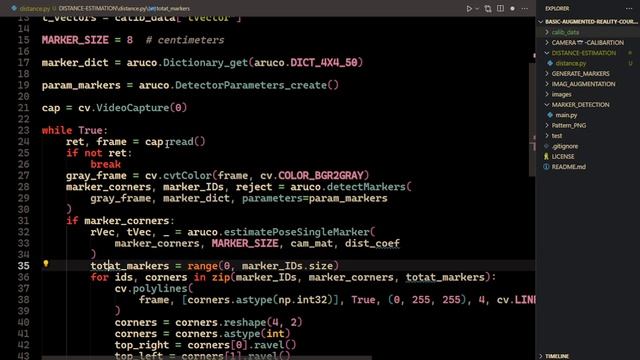Click the horizontal editor scrollbar
The image size is (640, 360).
tap(207, 358)
